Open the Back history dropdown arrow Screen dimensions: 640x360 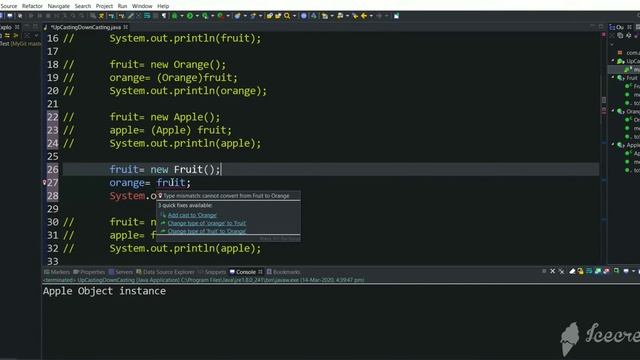(x=371, y=16)
